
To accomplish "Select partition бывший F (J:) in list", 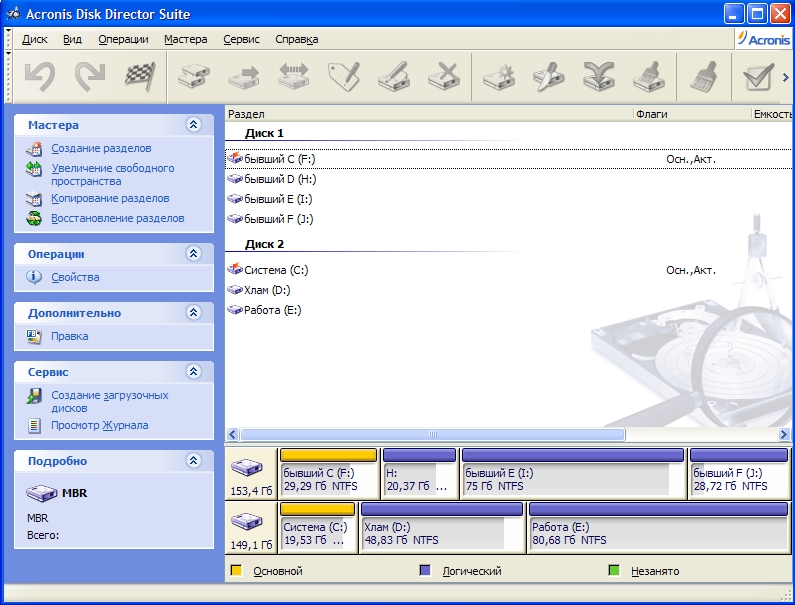I will (508, 219).
